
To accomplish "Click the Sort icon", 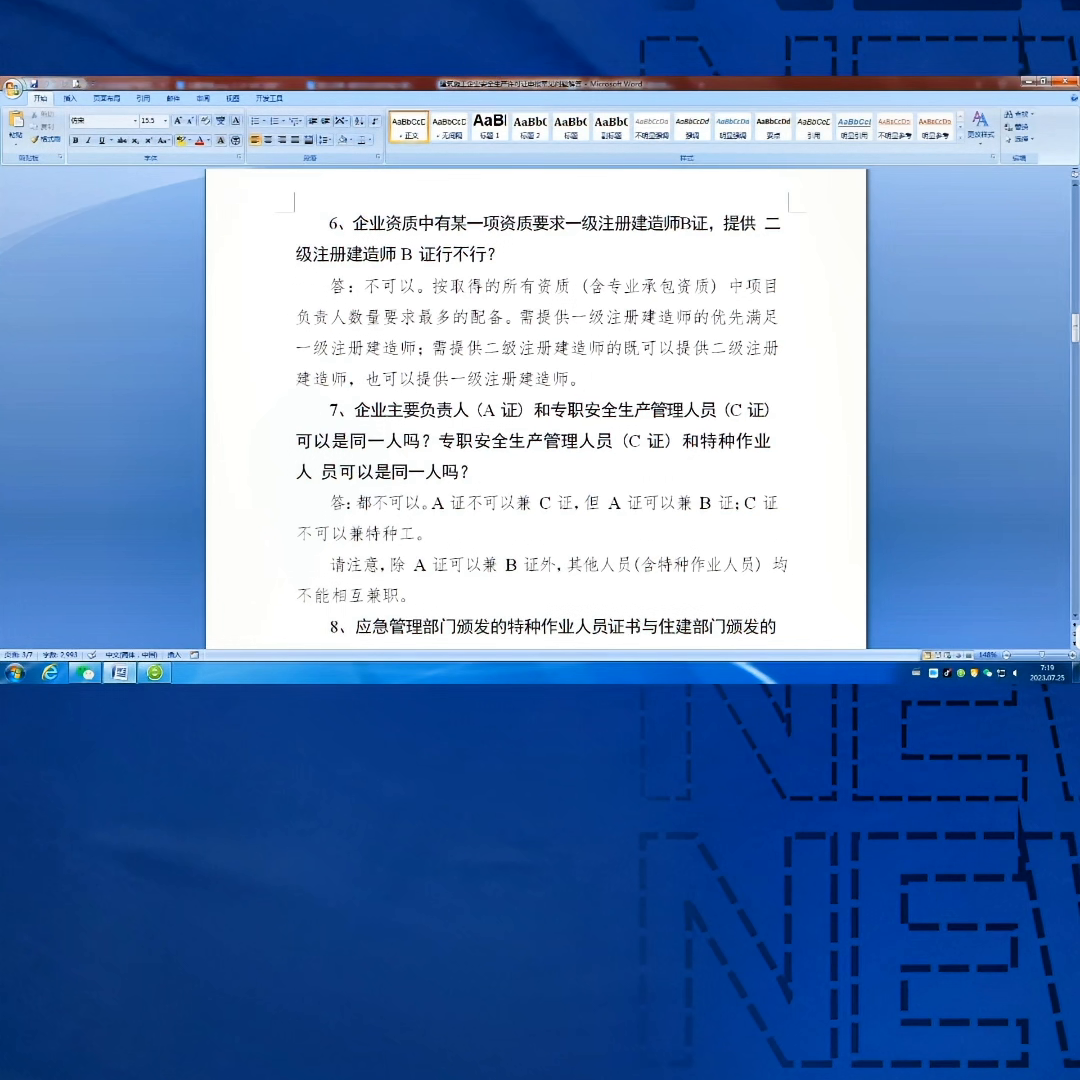I will pos(359,121).
